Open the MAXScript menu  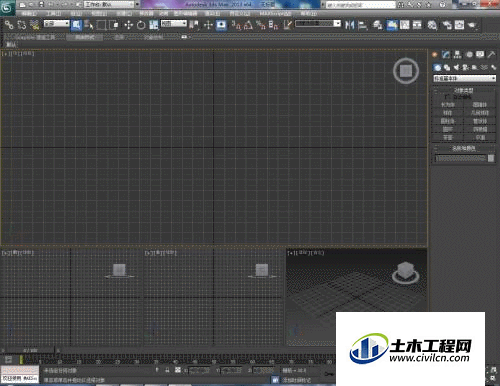pos(275,13)
